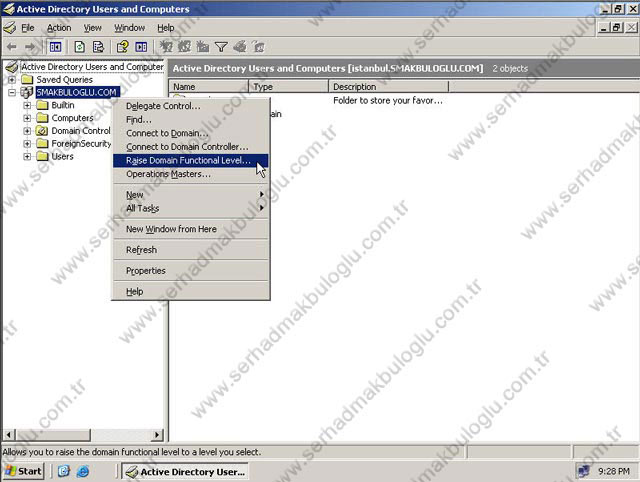640x482 pixels.
Task: Click the Show/Hide Action Pane toolbar icon
Action: tap(141, 47)
